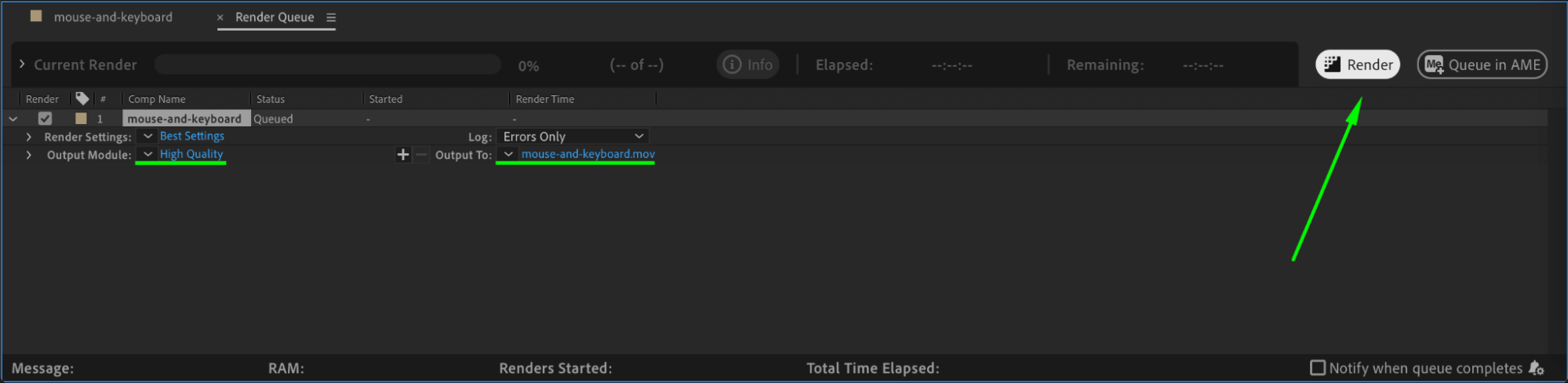Click the mouse-and-keyboard comp color icon in tab
The width and height of the screenshot is (1568, 384).
tap(36, 16)
